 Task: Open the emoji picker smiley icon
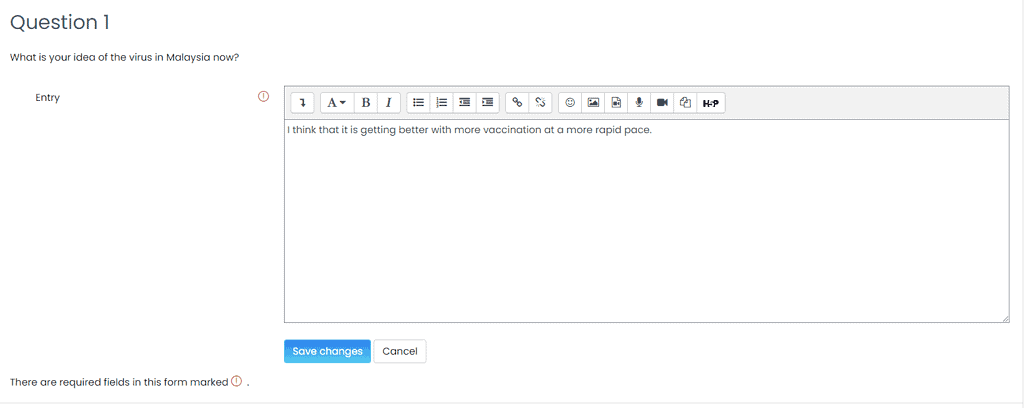(570, 102)
